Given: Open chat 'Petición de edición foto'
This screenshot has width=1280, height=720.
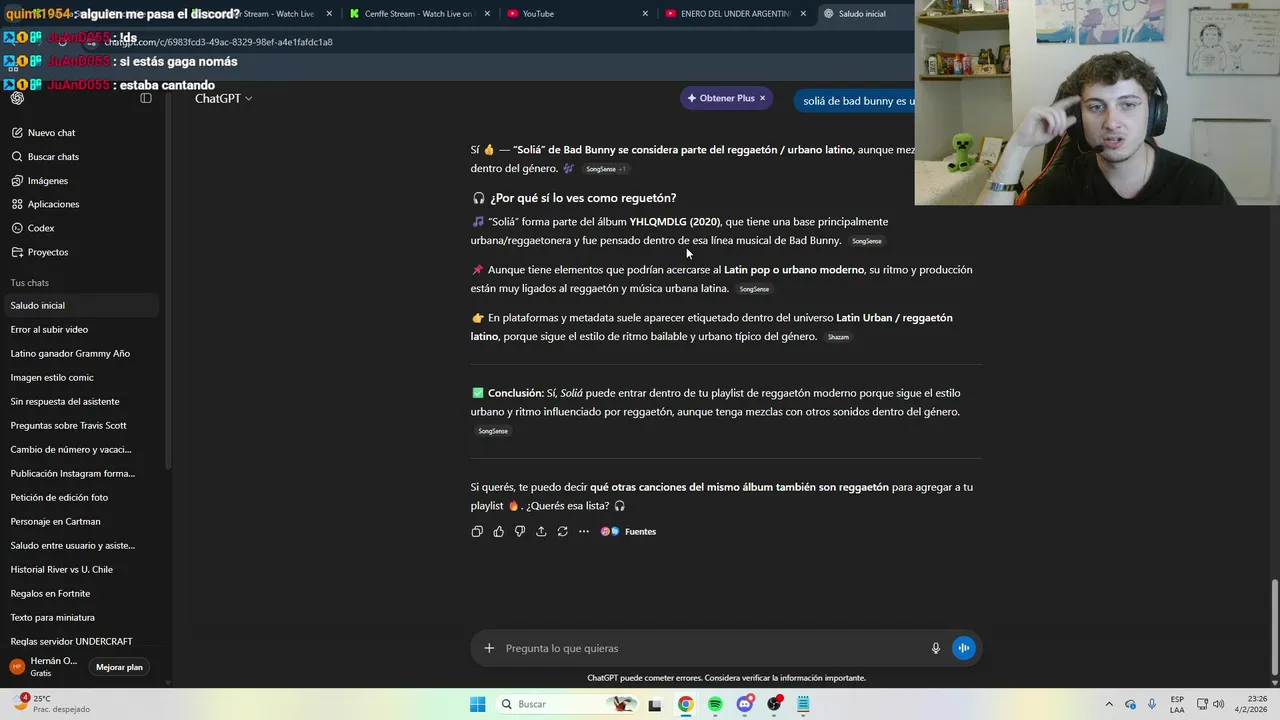Looking at the screenshot, I should pyautogui.click(x=80, y=497).
